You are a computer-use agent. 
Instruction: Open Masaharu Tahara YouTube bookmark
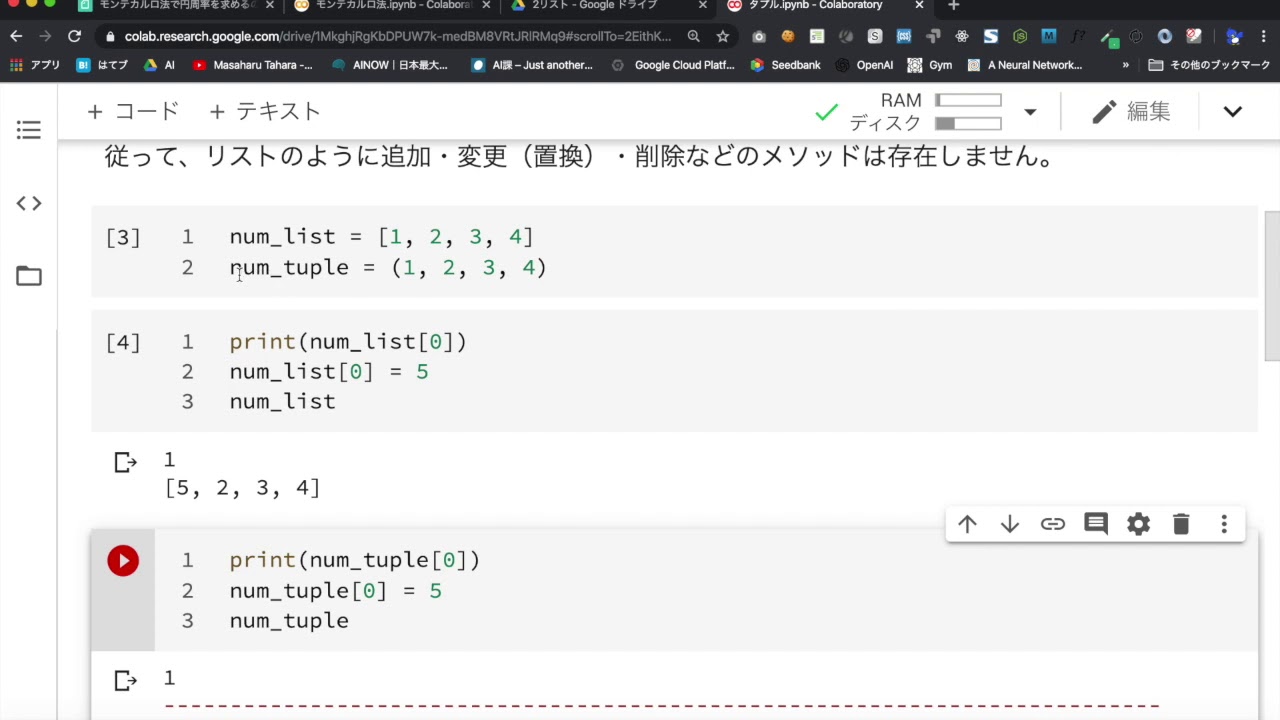click(x=252, y=65)
